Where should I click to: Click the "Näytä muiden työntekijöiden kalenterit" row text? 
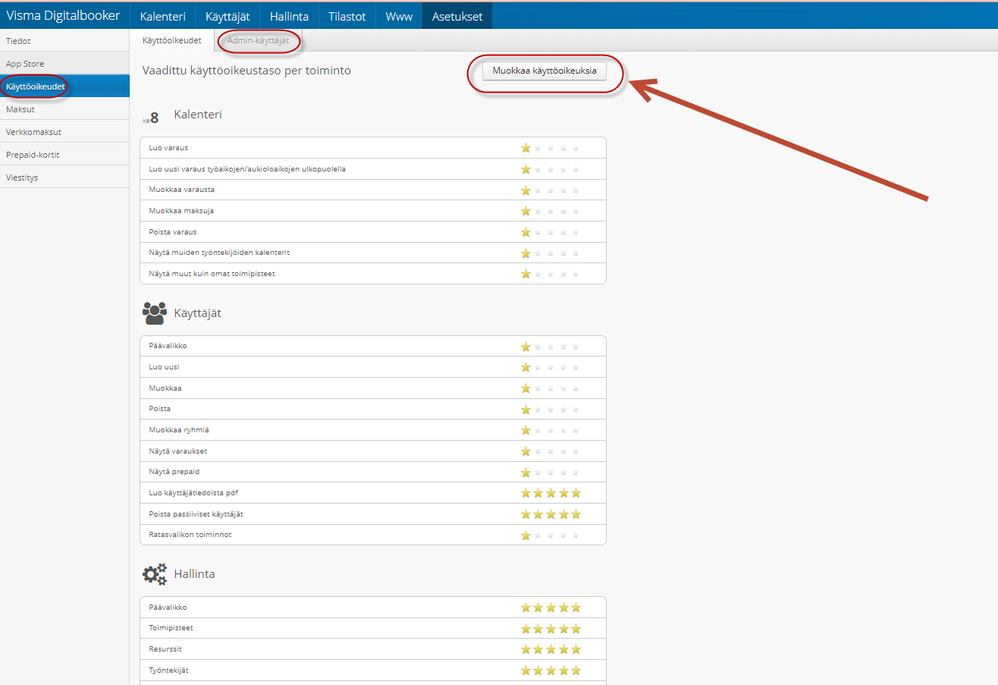click(219, 253)
